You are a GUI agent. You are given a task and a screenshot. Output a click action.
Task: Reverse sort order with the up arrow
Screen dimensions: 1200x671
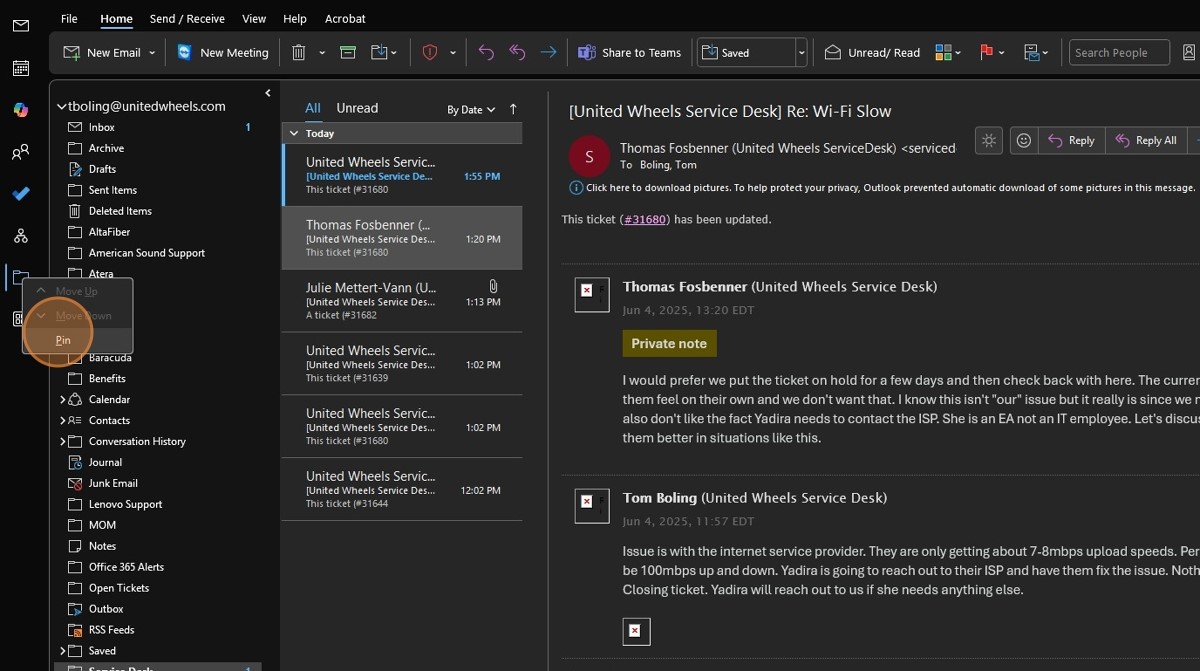pyautogui.click(x=513, y=109)
